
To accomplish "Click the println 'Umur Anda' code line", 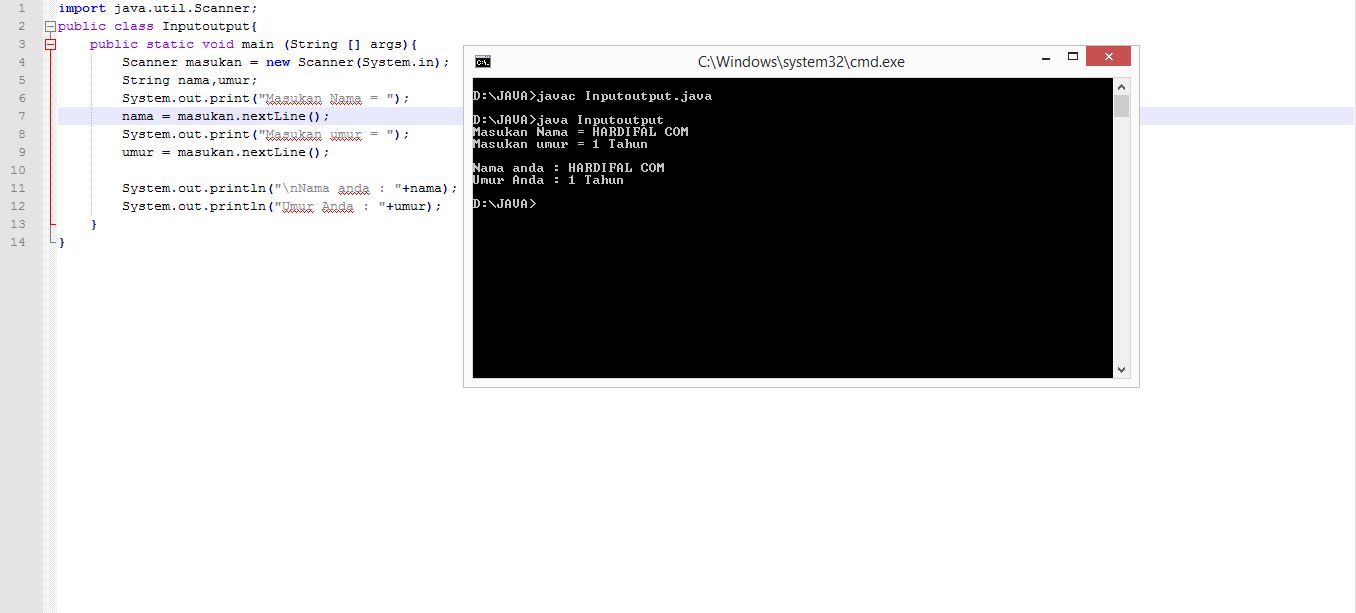I will pyautogui.click(x=282, y=206).
